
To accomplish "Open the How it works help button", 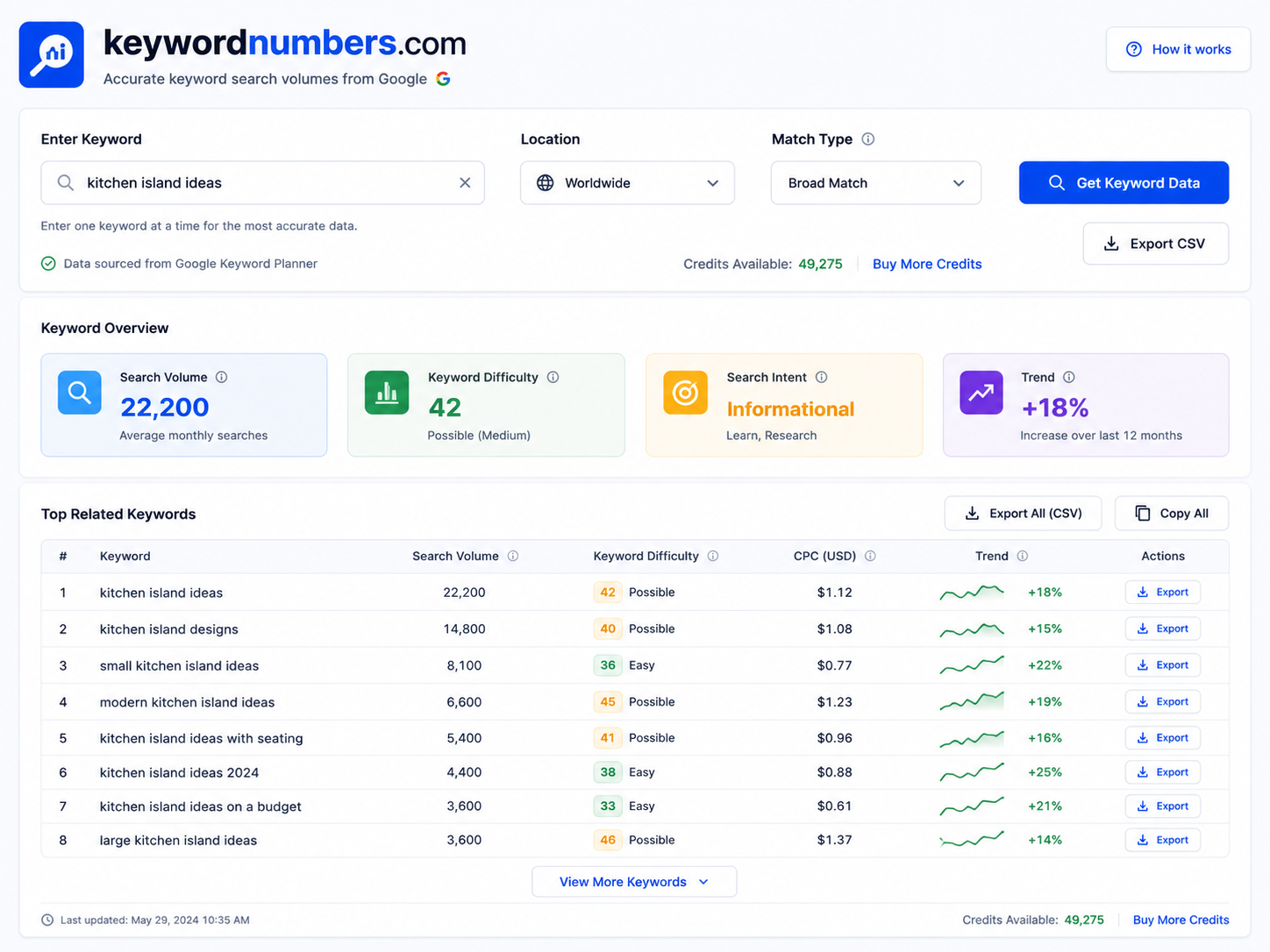I will click(x=1178, y=49).
